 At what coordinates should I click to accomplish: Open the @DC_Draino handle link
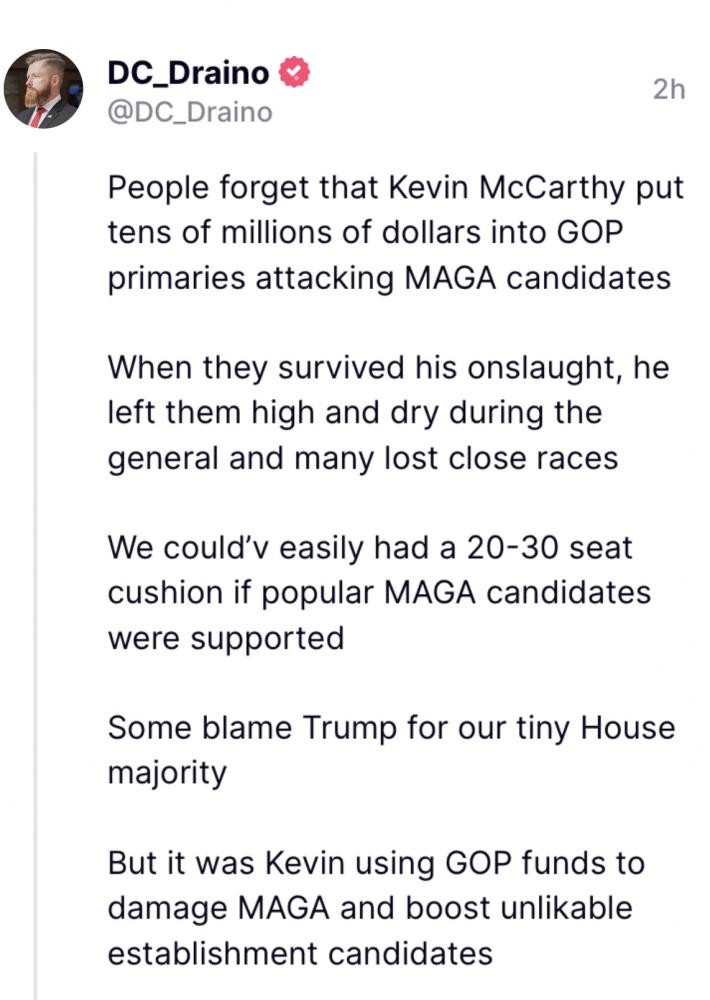point(189,113)
